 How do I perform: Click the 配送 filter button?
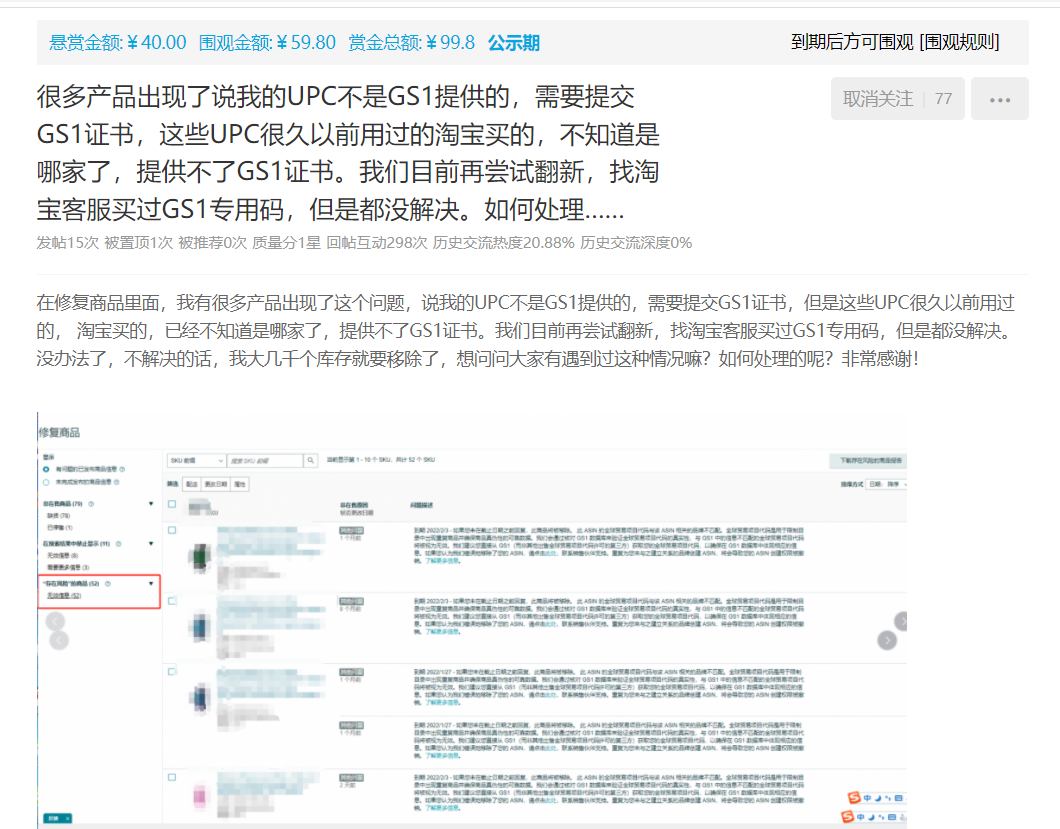(x=192, y=484)
